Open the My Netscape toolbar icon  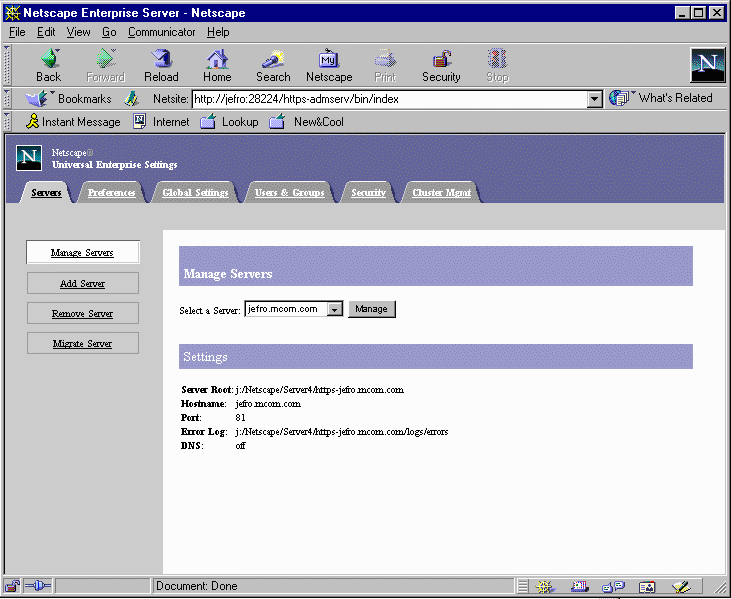click(329, 65)
